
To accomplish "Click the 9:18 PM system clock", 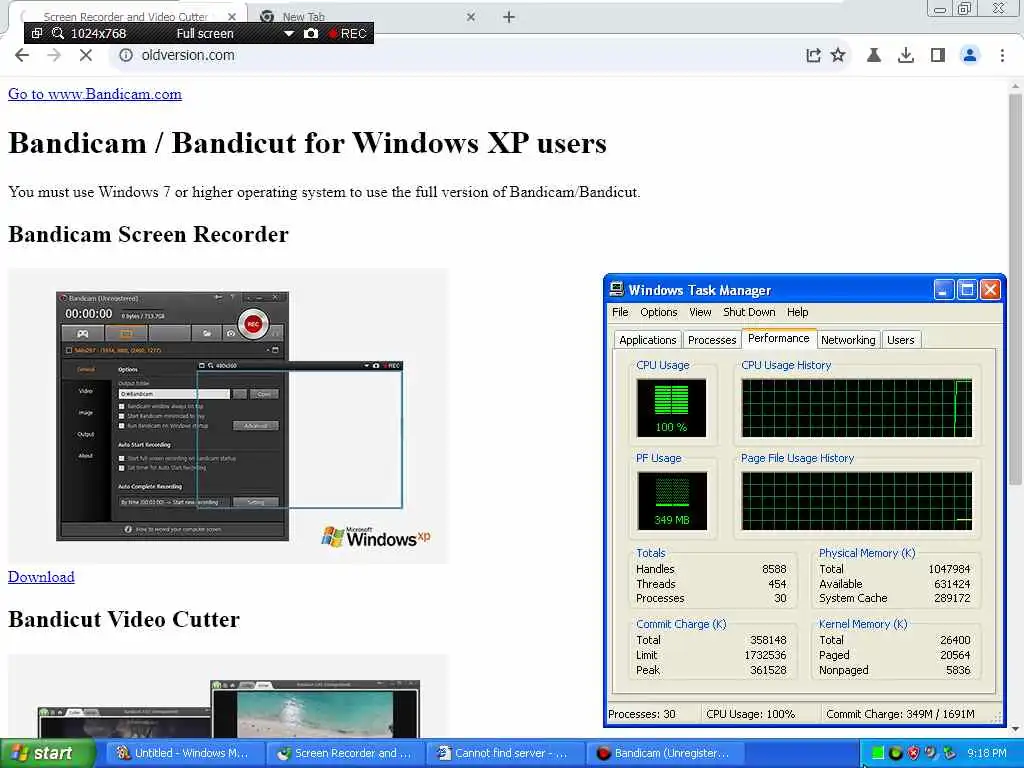I will pyautogui.click(x=986, y=753).
